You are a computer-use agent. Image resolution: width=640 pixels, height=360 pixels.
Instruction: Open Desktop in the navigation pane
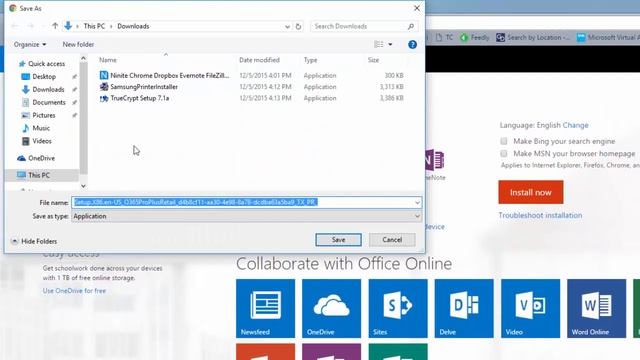[44, 77]
